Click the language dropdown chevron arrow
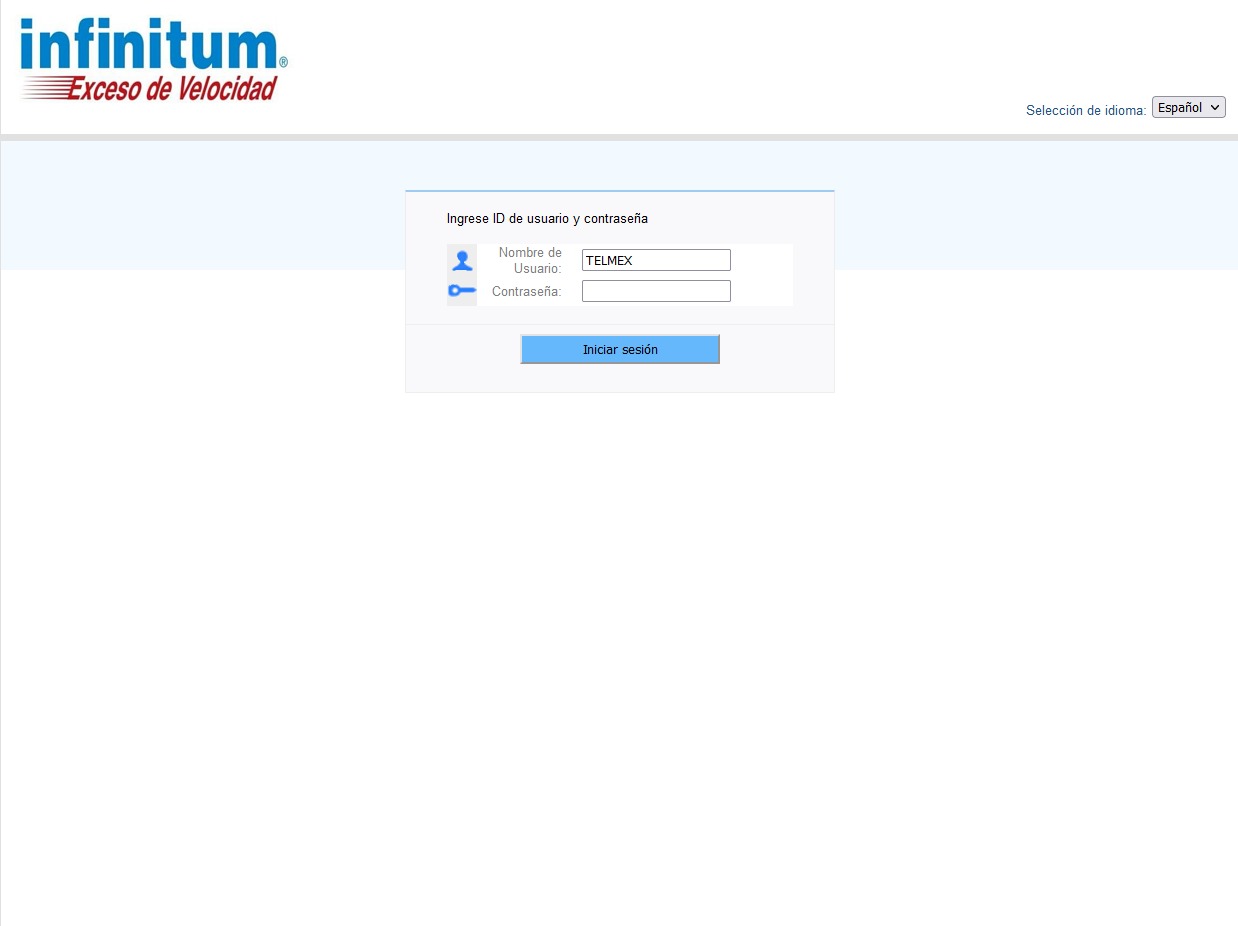Screen dimensions: 1238x926 click(1215, 107)
